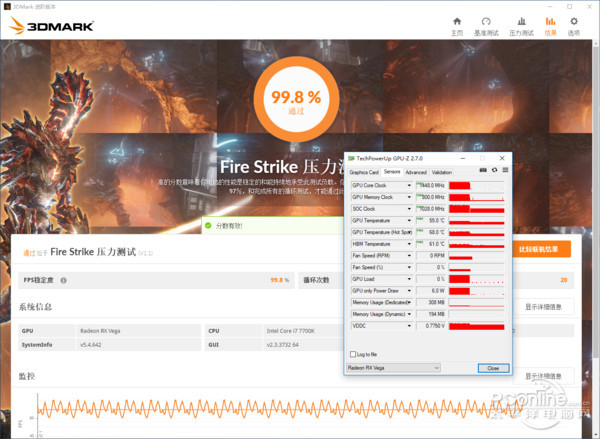The image size is (600, 439).
Task: Close the GPU-Z window with the X
Action: (502, 158)
